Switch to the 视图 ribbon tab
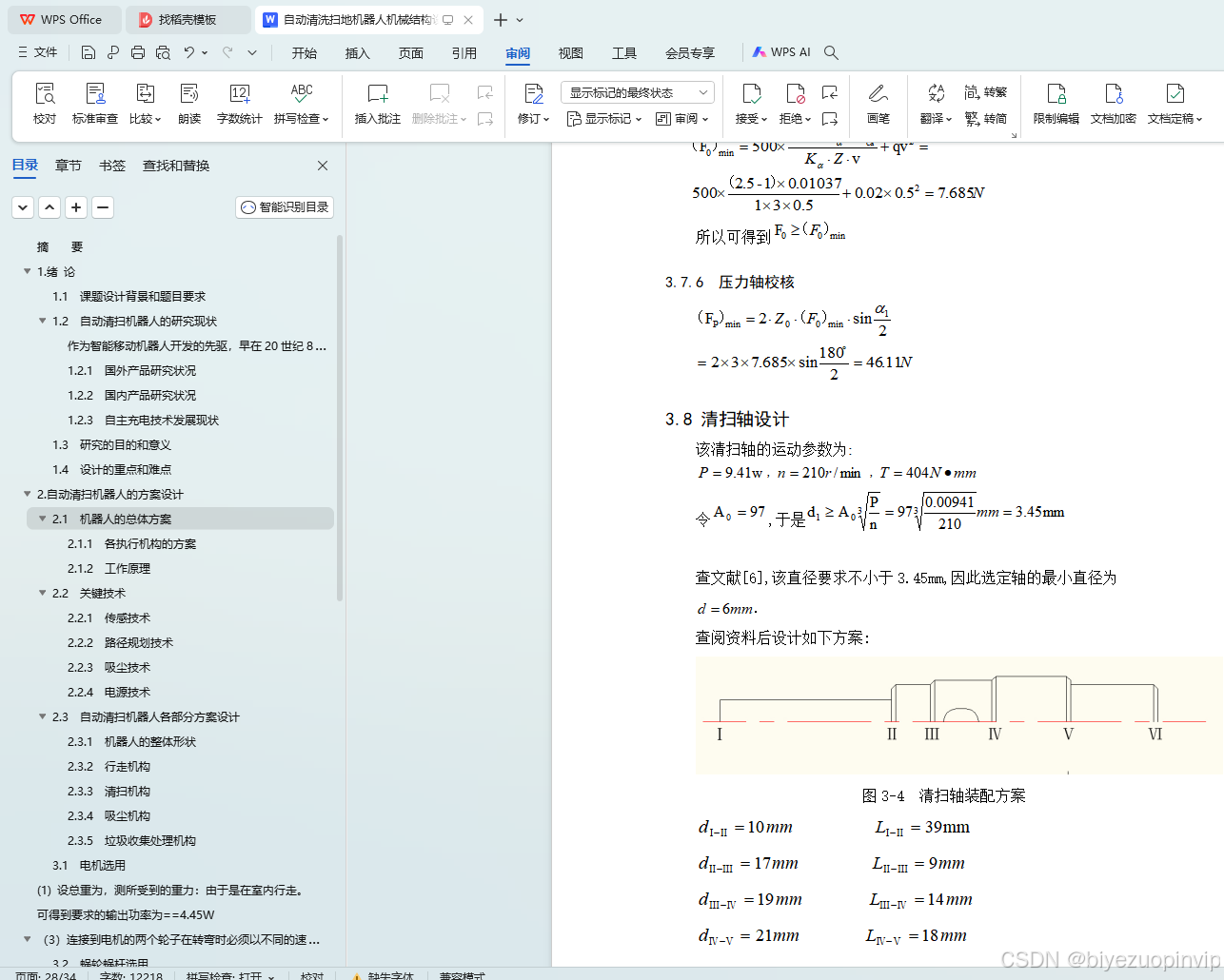1224x980 pixels. pos(571,53)
